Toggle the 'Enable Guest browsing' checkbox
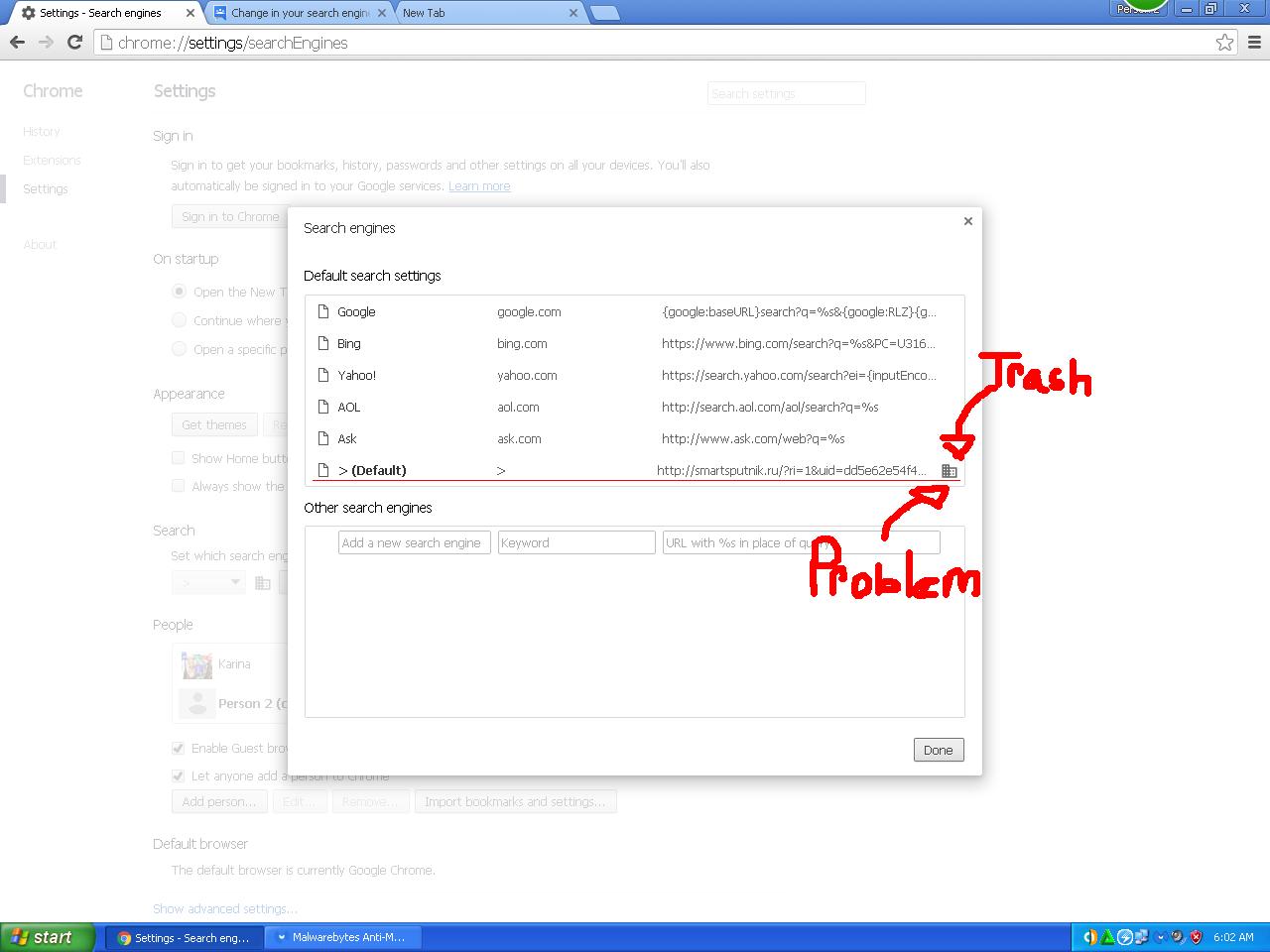The height and width of the screenshot is (952, 1270). [x=179, y=748]
